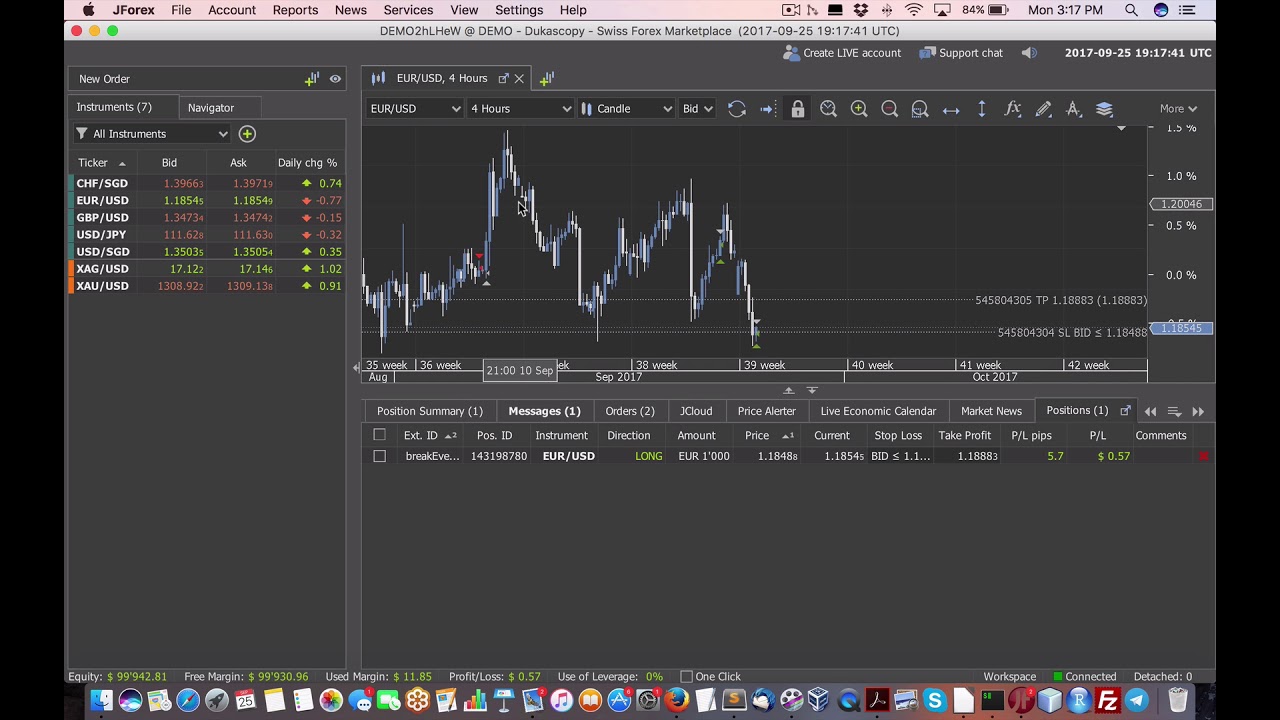Click the 1.20046 price axis marker
Viewport: 1280px width, 720px height.
[x=1181, y=204]
